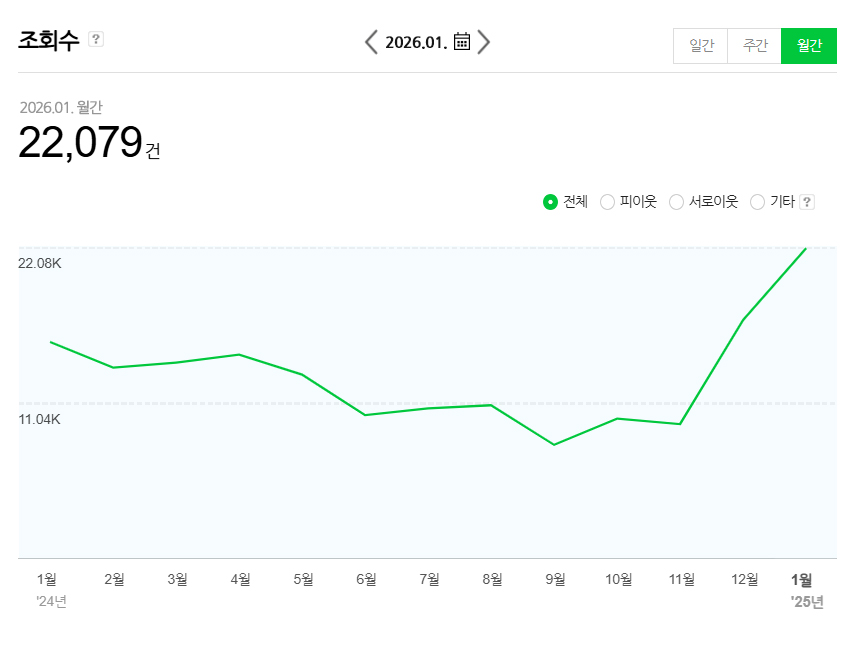Image resolution: width=862 pixels, height=646 pixels.
Task: Go to next month with right chevron
Action: point(484,42)
